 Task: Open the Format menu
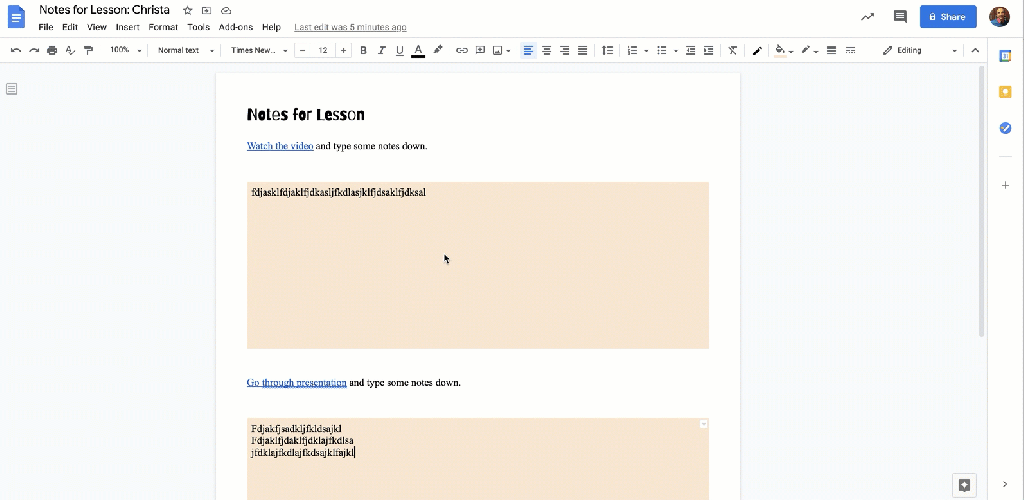163,27
